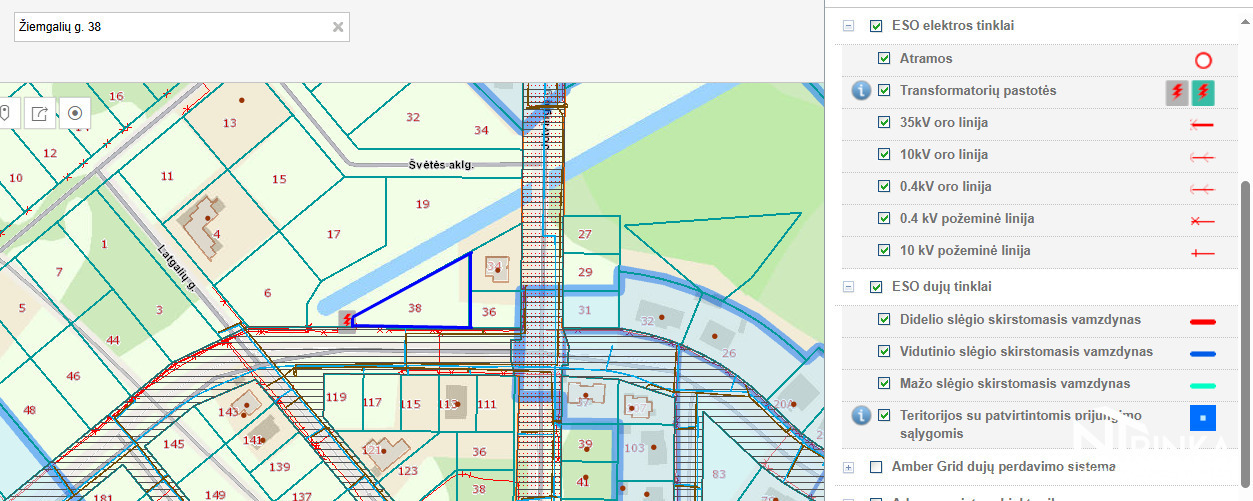Click the map marker pin tool
The height and width of the screenshot is (501, 1253).
[x=6, y=113]
